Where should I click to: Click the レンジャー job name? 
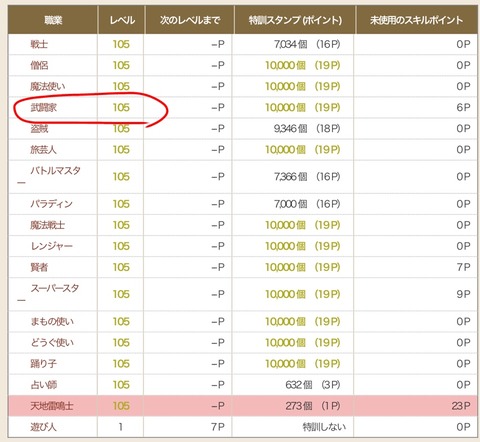(51, 246)
